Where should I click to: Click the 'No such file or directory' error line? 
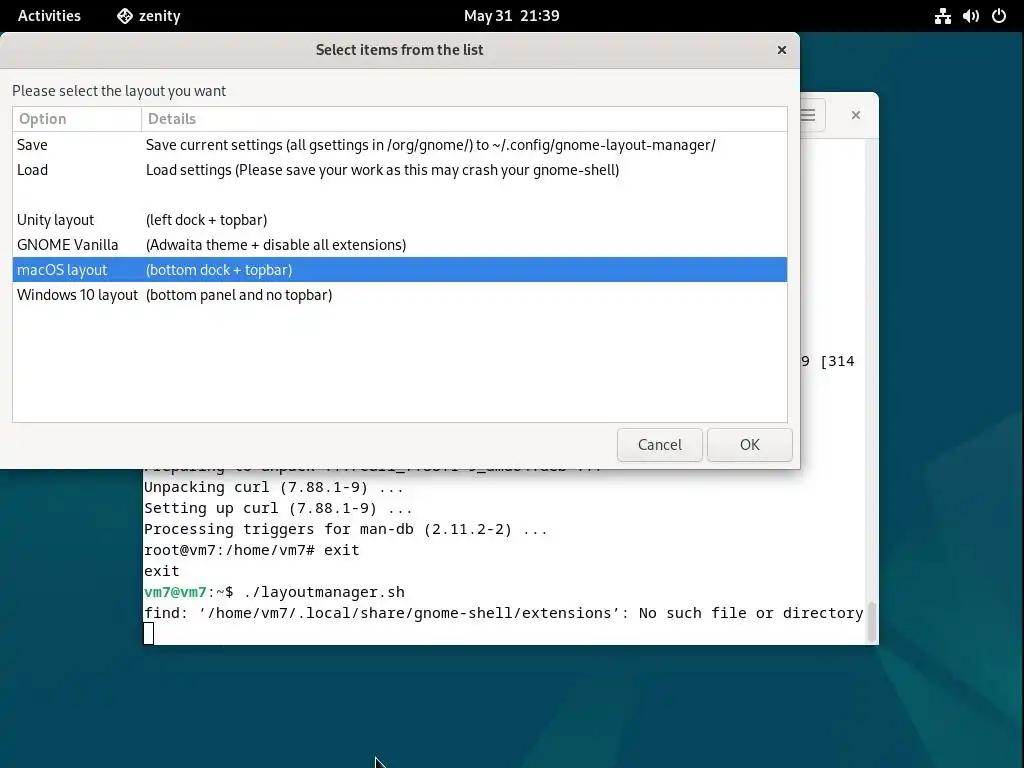[x=504, y=613]
